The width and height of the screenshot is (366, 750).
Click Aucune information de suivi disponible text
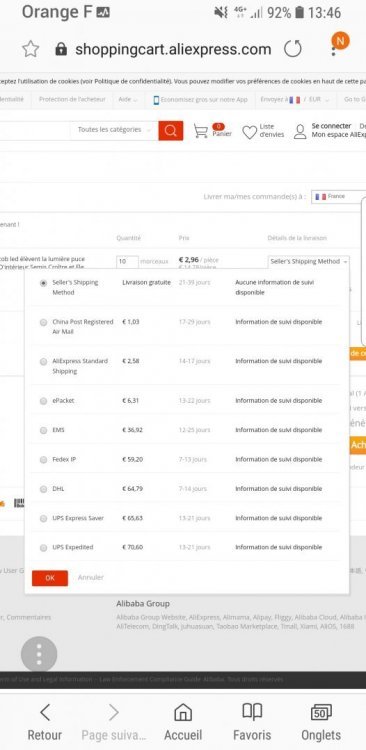(x=275, y=287)
